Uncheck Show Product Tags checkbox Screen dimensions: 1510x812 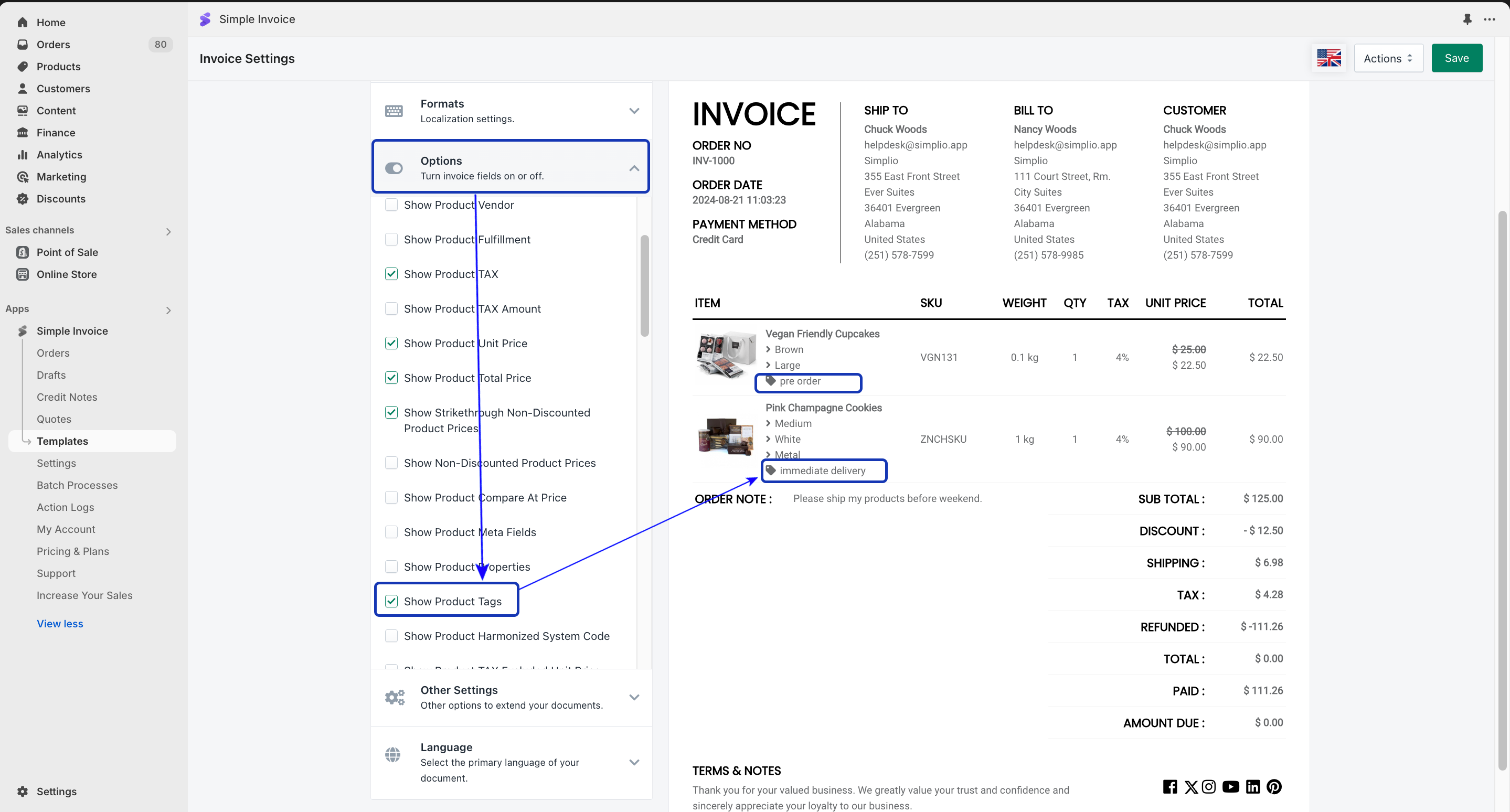391,601
